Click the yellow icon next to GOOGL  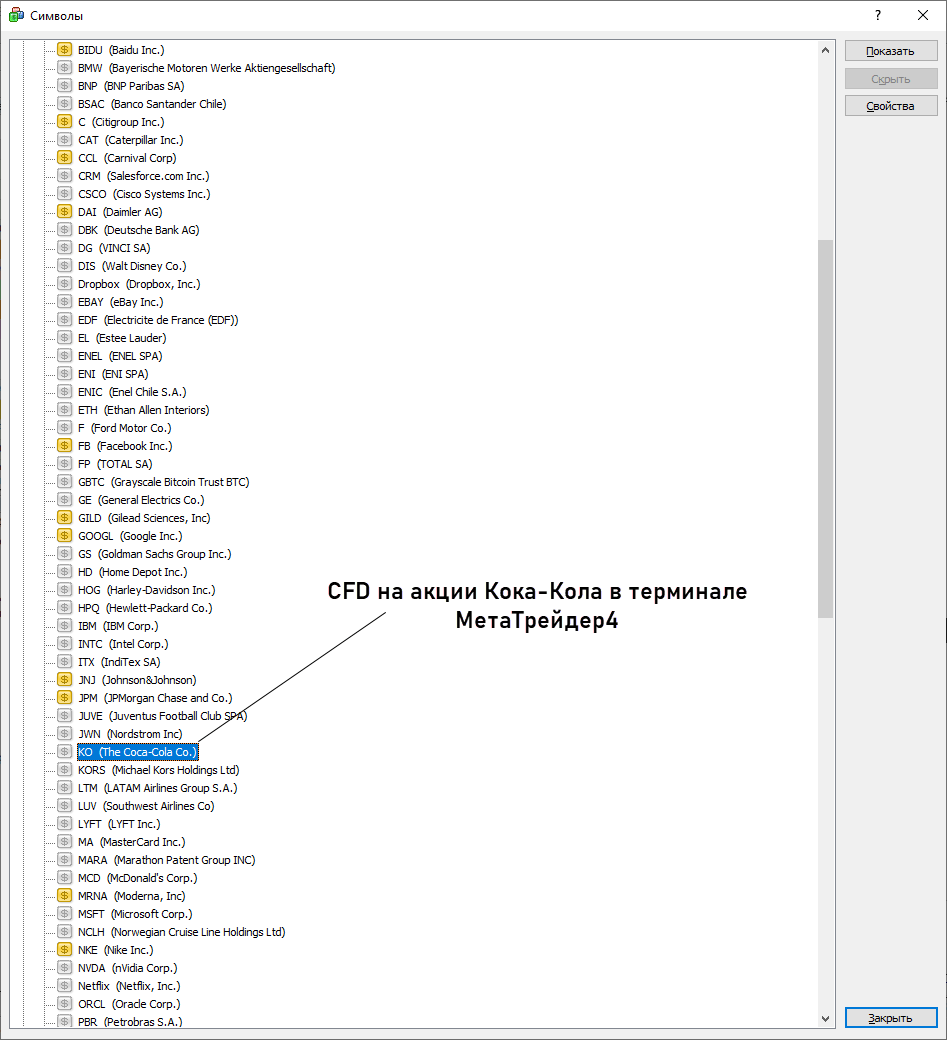[64, 536]
